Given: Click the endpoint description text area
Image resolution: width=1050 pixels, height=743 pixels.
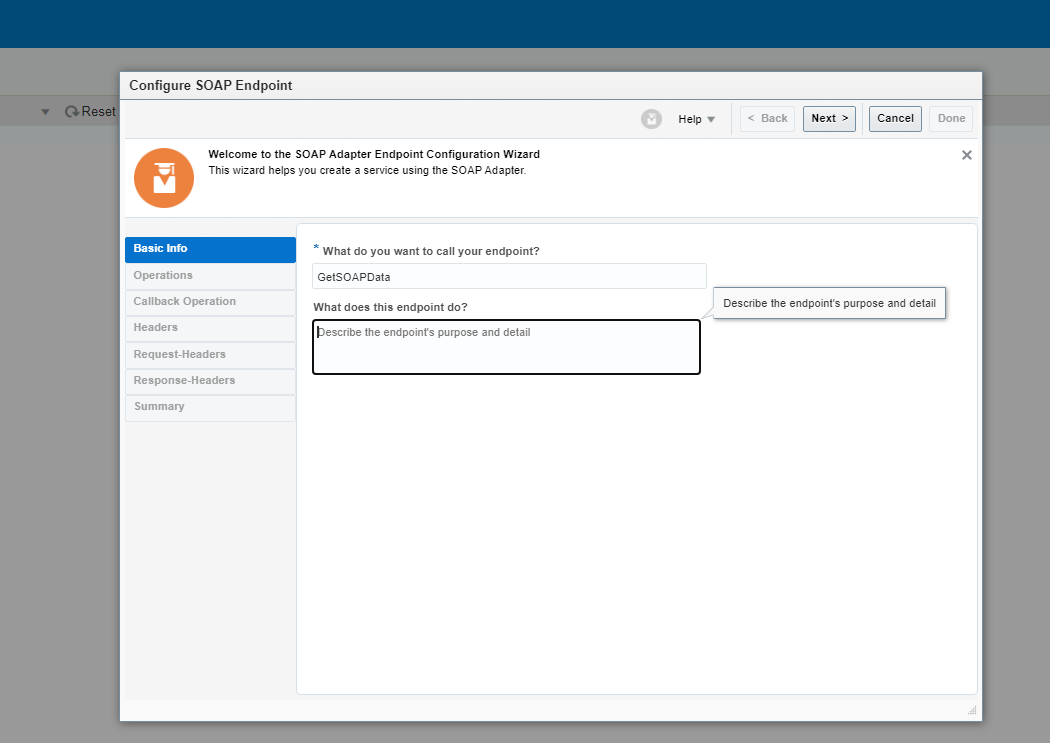Looking at the screenshot, I should (x=506, y=347).
